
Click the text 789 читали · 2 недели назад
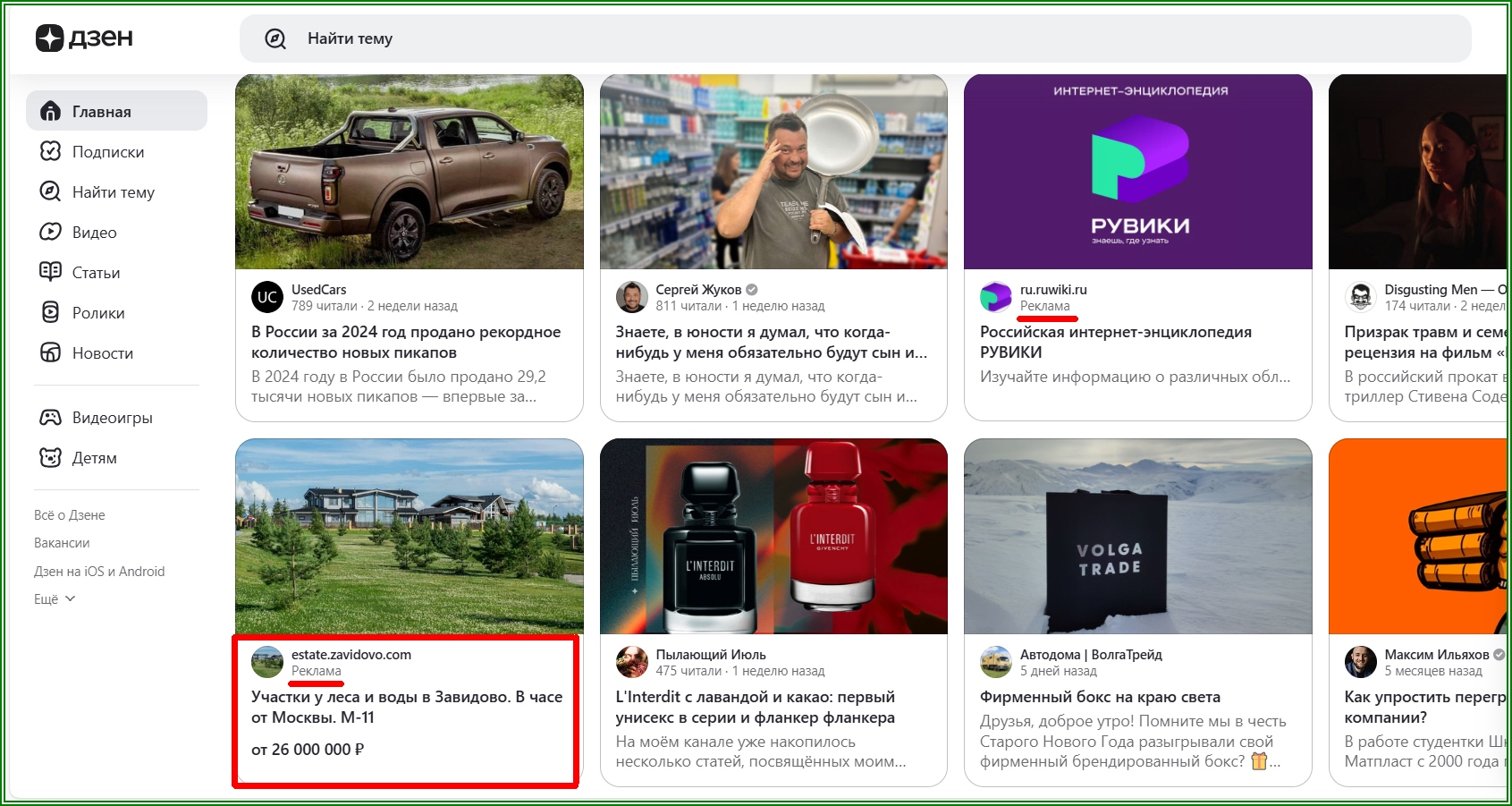coord(374,306)
